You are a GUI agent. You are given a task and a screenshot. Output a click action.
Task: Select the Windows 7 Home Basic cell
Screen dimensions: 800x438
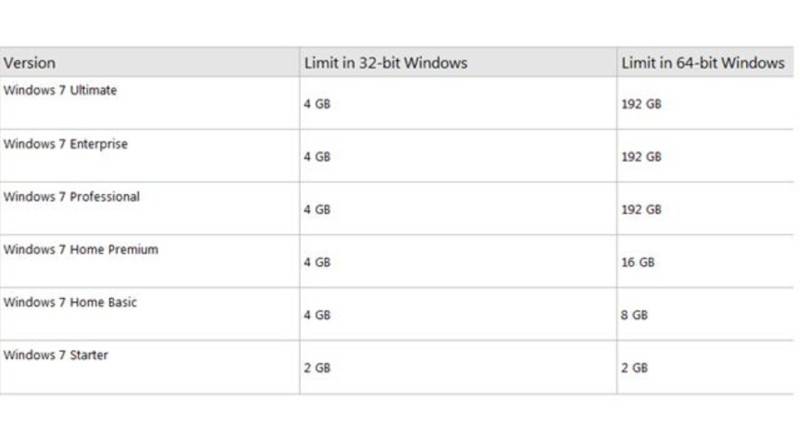click(x=70, y=302)
